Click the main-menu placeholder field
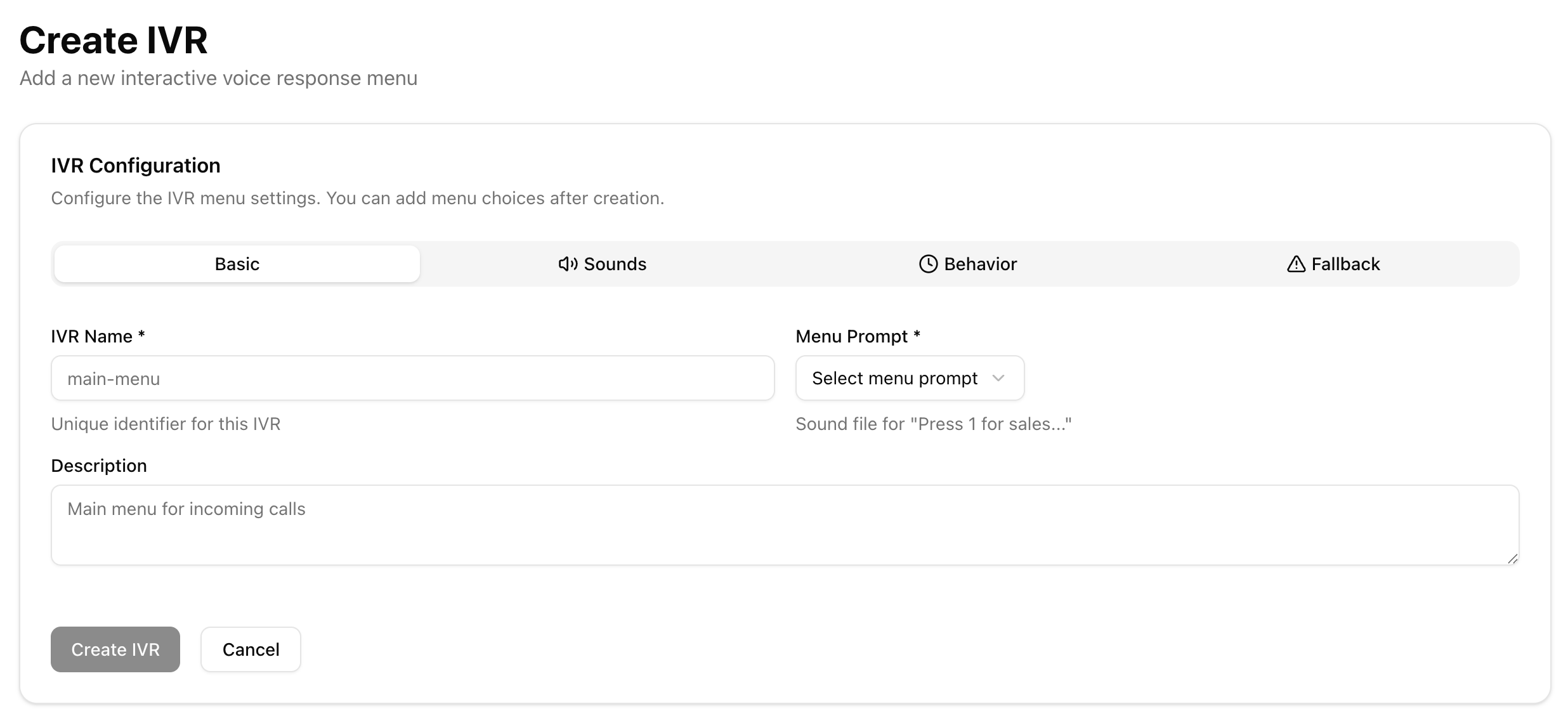This screenshot has height=723, width=1568. pos(412,378)
